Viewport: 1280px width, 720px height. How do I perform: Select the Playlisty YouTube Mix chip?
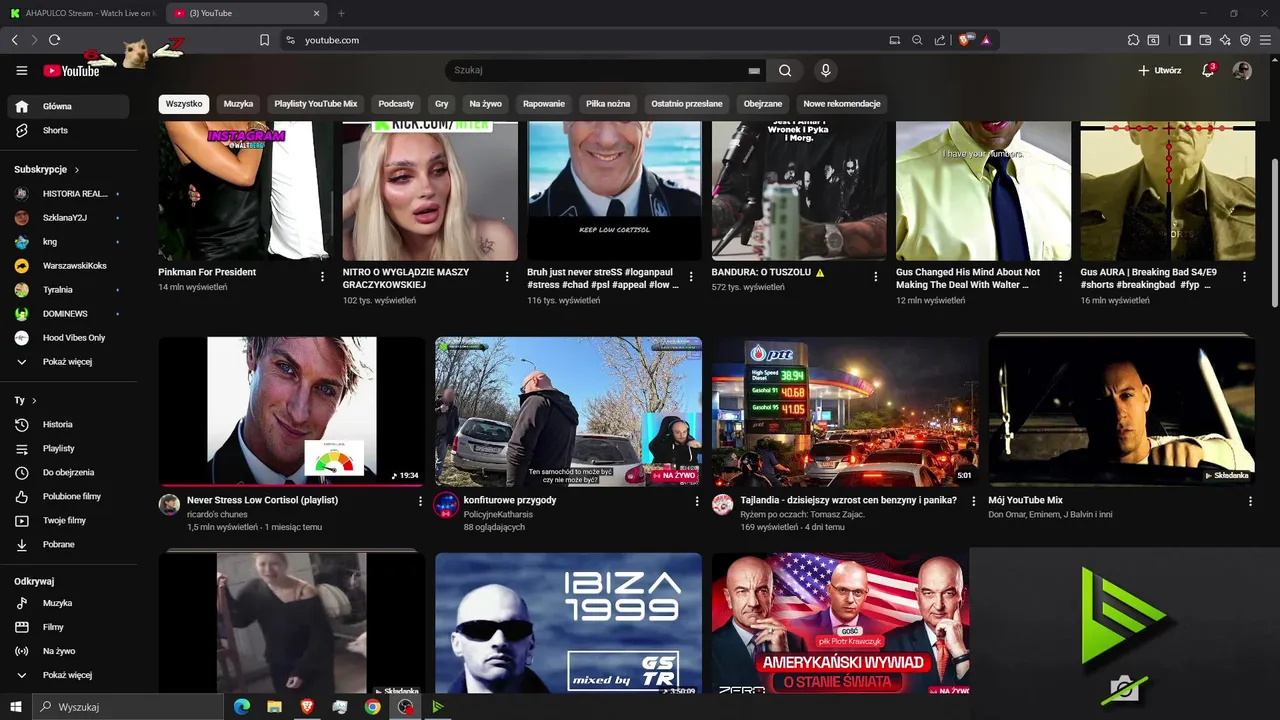pos(316,104)
